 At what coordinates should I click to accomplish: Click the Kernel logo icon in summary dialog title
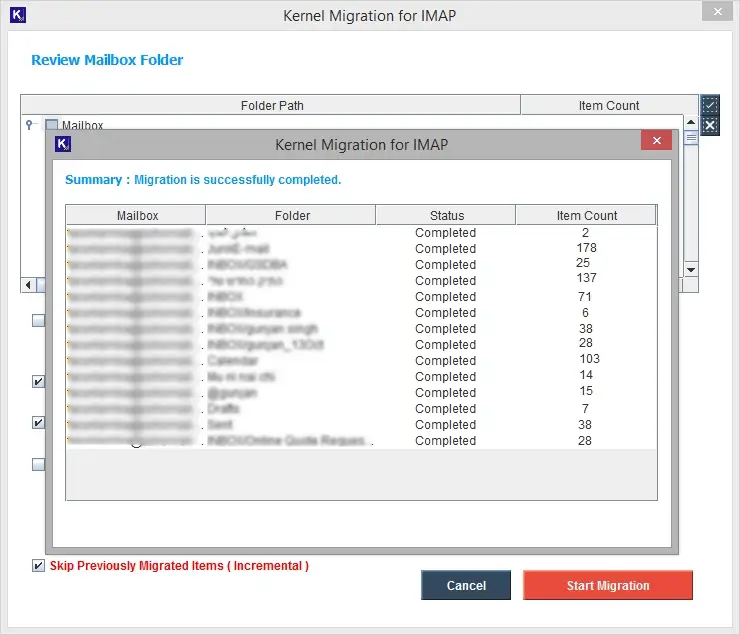click(x=63, y=144)
